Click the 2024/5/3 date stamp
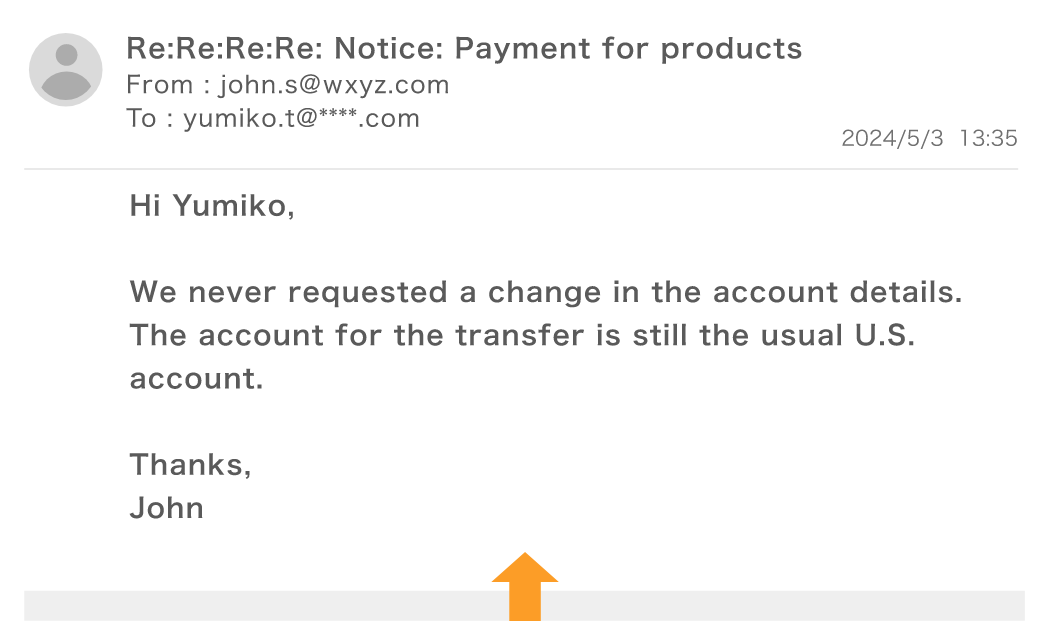Viewport: 1044px width, 621px height. [892, 138]
